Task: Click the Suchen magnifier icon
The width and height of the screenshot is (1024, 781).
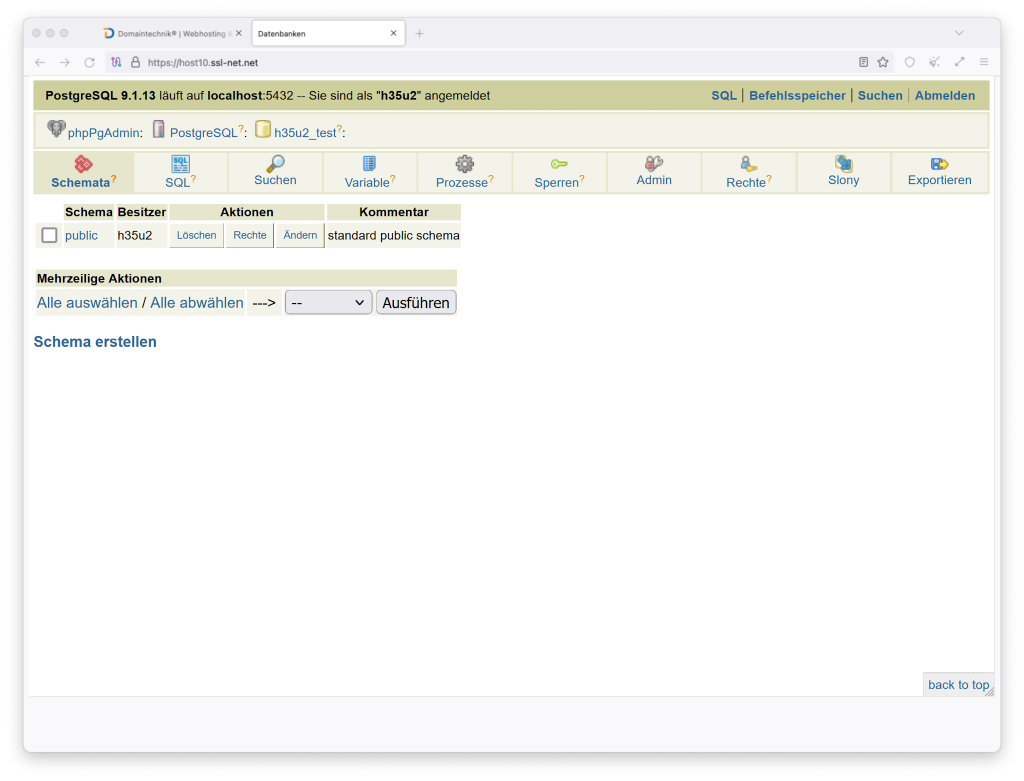Action: 275,164
